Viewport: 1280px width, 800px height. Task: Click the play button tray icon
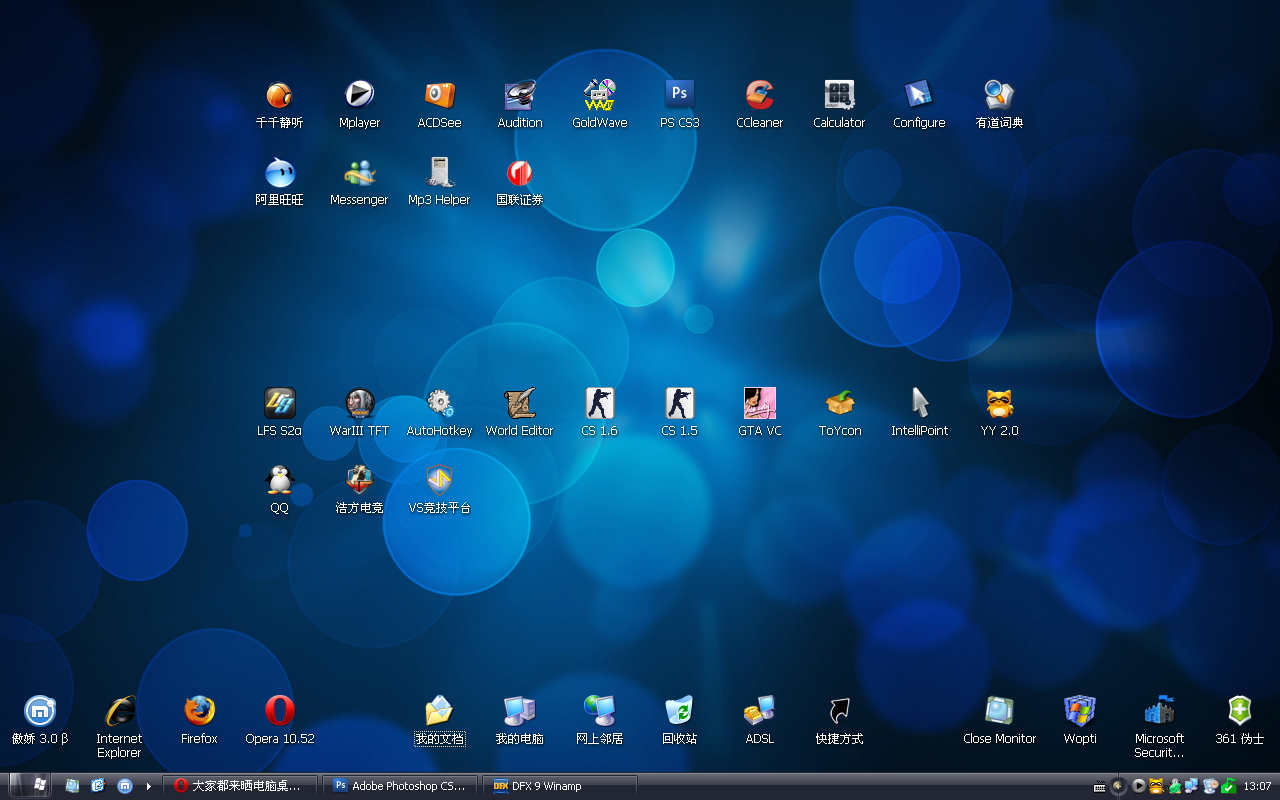1139,786
